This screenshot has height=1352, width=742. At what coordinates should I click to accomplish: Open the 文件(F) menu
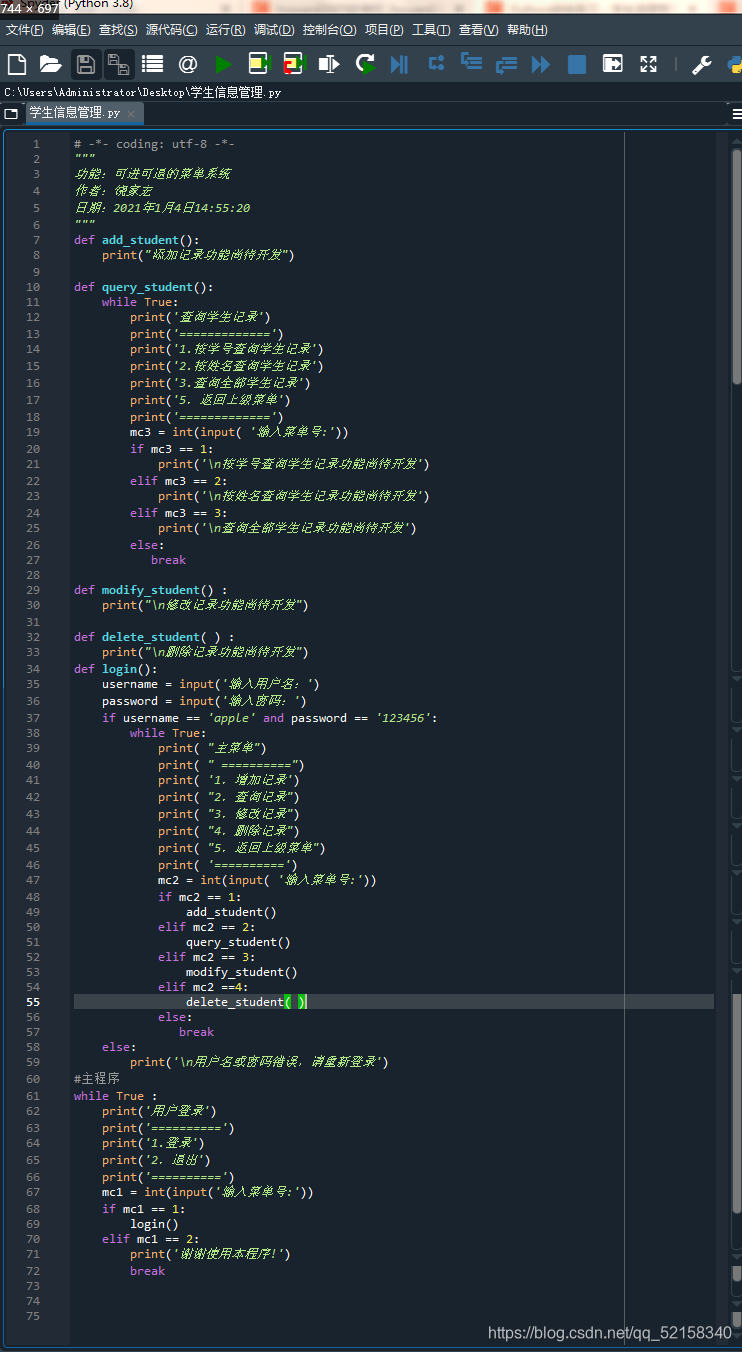click(24, 30)
